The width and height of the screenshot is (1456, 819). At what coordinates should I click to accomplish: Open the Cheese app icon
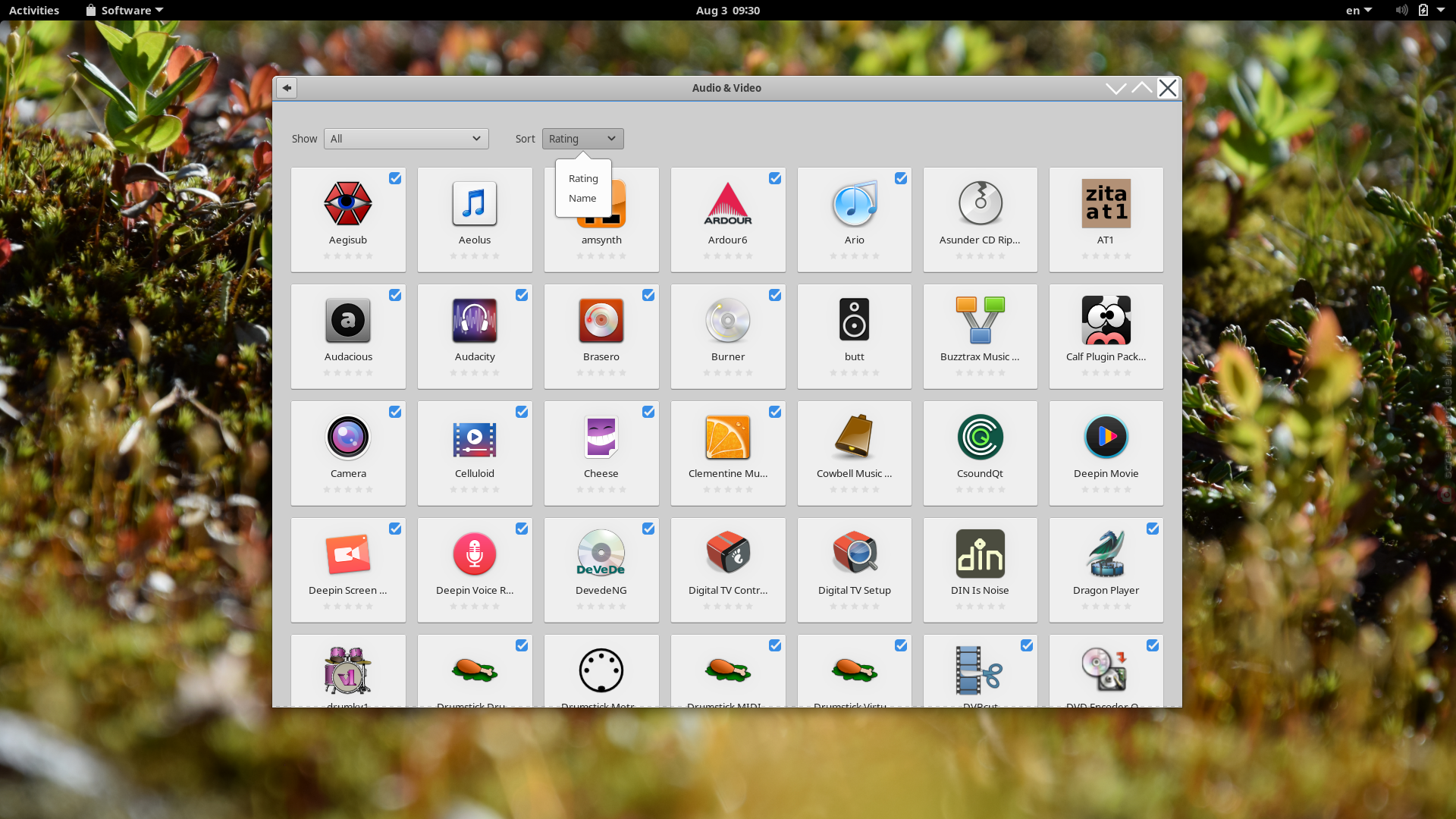(x=601, y=437)
